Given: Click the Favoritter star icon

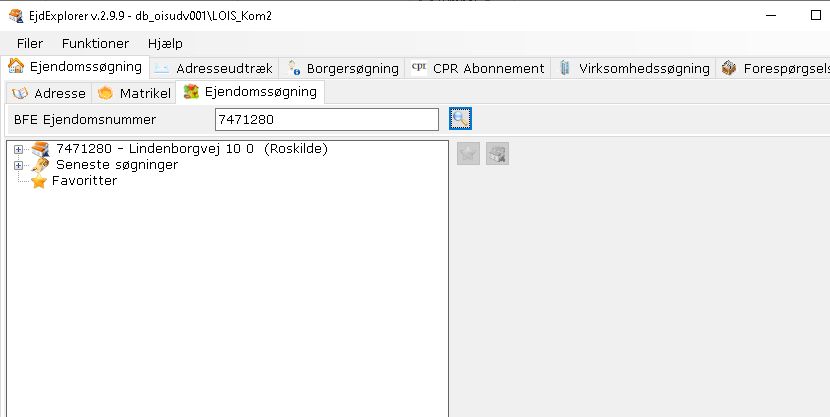Looking at the screenshot, I should tap(39, 181).
